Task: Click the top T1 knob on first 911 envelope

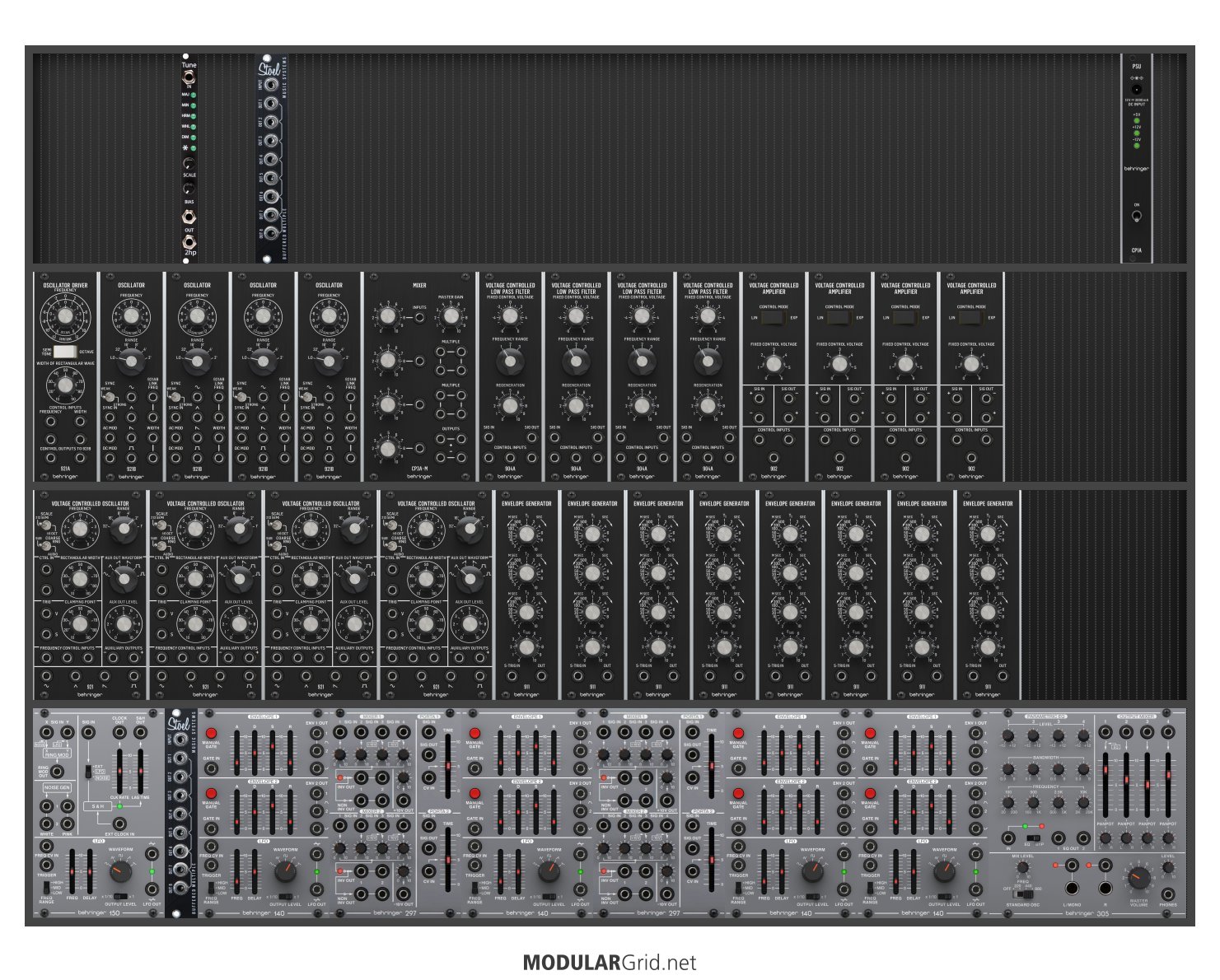Action: click(526, 534)
